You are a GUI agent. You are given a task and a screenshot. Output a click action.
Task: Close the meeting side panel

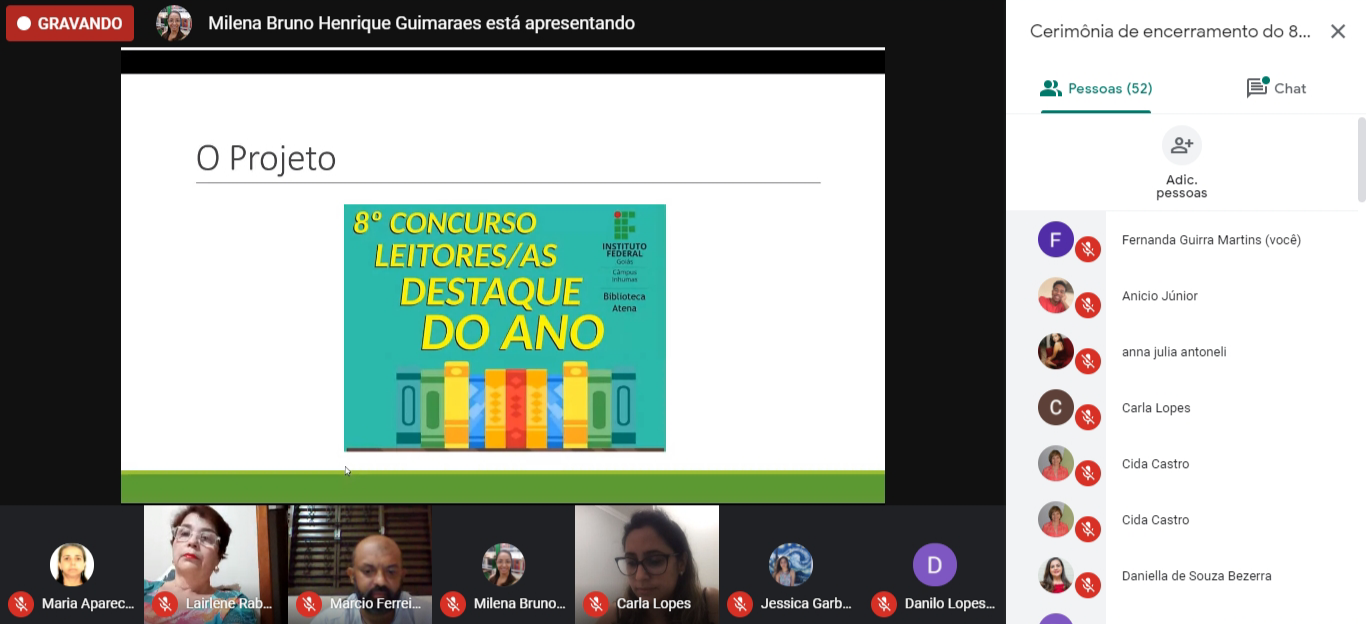(1337, 32)
